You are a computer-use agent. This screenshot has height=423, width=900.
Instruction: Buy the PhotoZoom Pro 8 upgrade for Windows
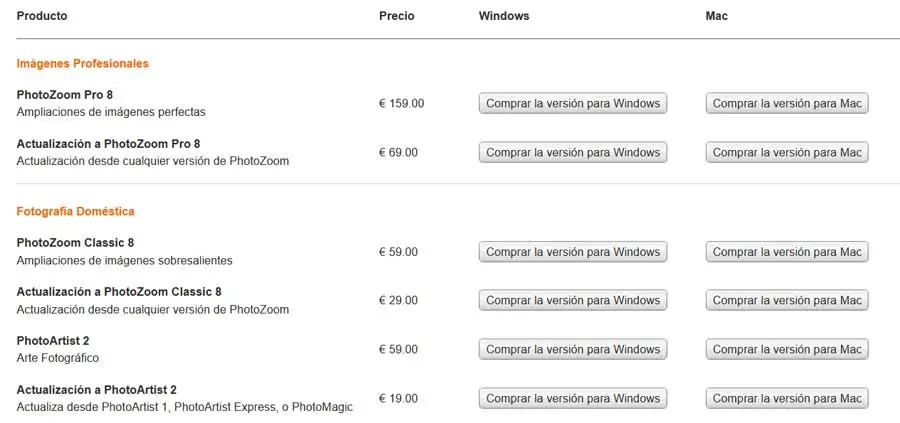click(573, 152)
